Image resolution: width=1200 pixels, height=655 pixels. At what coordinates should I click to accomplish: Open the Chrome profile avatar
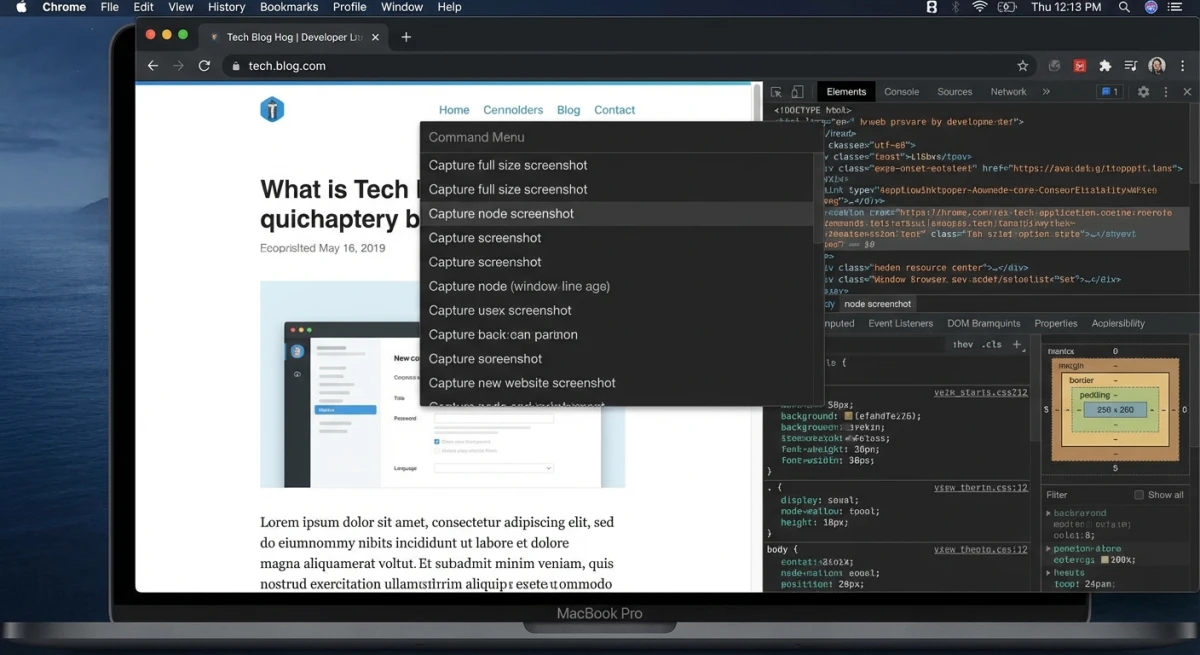1157,66
